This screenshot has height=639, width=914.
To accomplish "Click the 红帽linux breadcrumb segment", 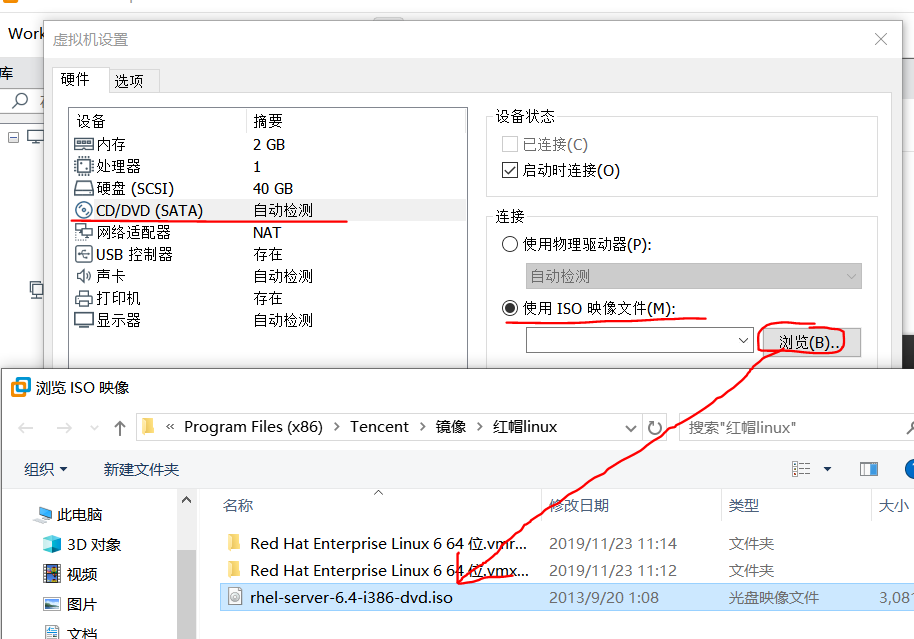I will tap(525, 427).
